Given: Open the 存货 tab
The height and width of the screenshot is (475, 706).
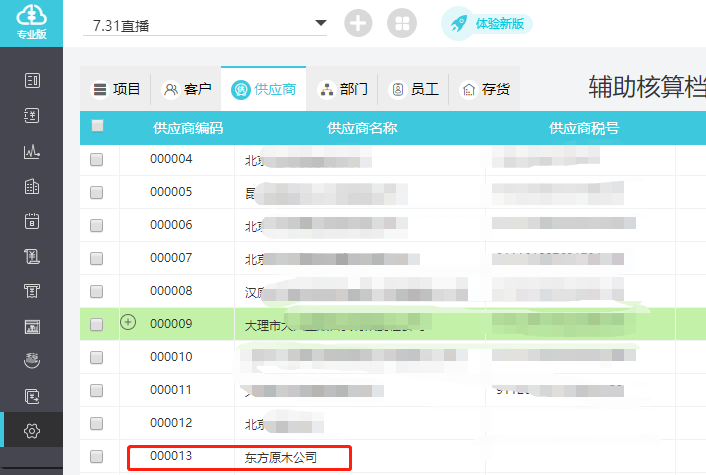Looking at the screenshot, I should coord(486,89).
